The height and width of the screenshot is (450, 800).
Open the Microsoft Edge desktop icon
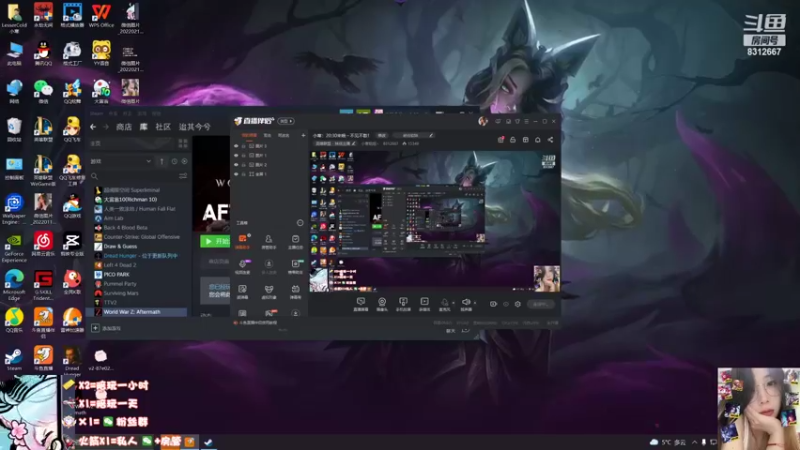coord(14,285)
